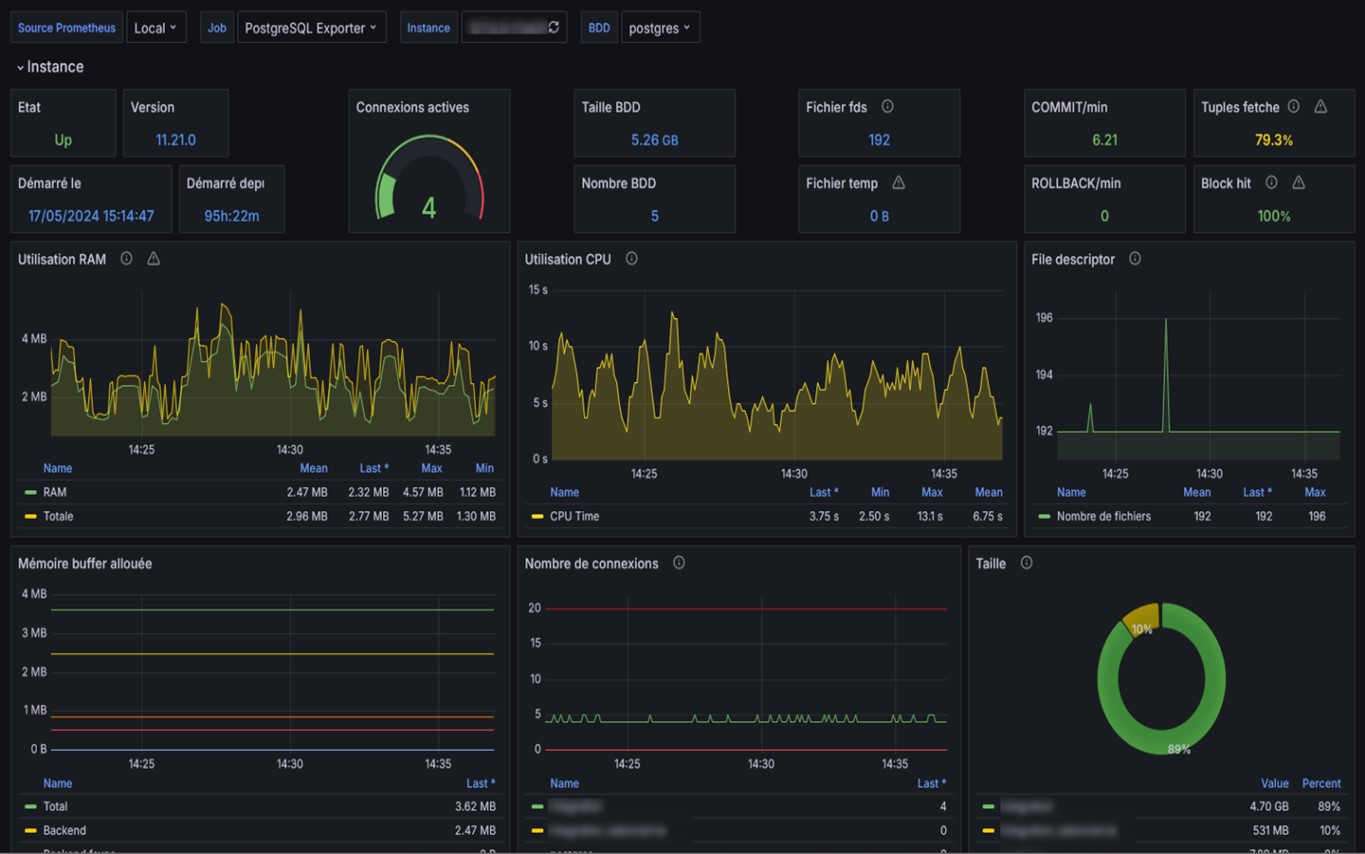Click the Connexions actives panel title
This screenshot has height=854, width=1365.
[412, 107]
